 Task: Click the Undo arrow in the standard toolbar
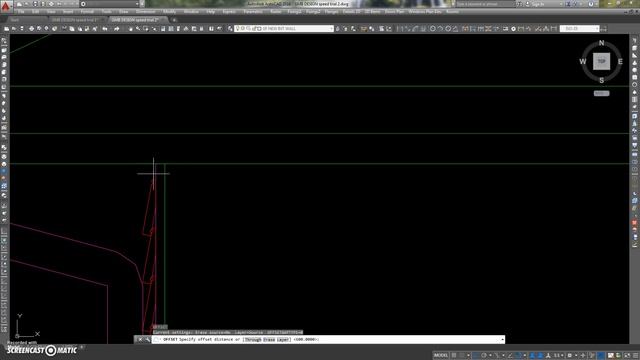105,29
